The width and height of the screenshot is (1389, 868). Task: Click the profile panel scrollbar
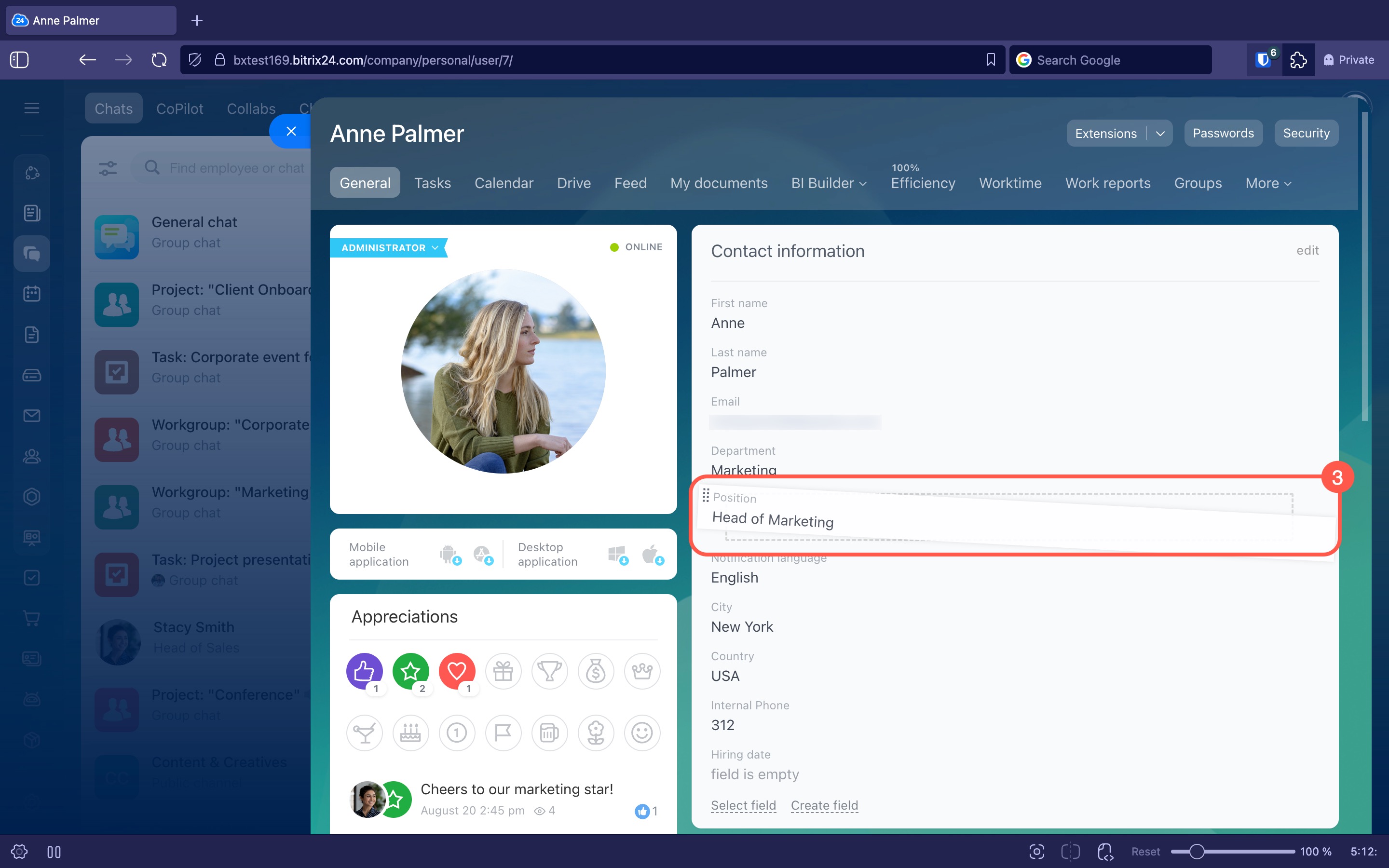tap(1364, 266)
